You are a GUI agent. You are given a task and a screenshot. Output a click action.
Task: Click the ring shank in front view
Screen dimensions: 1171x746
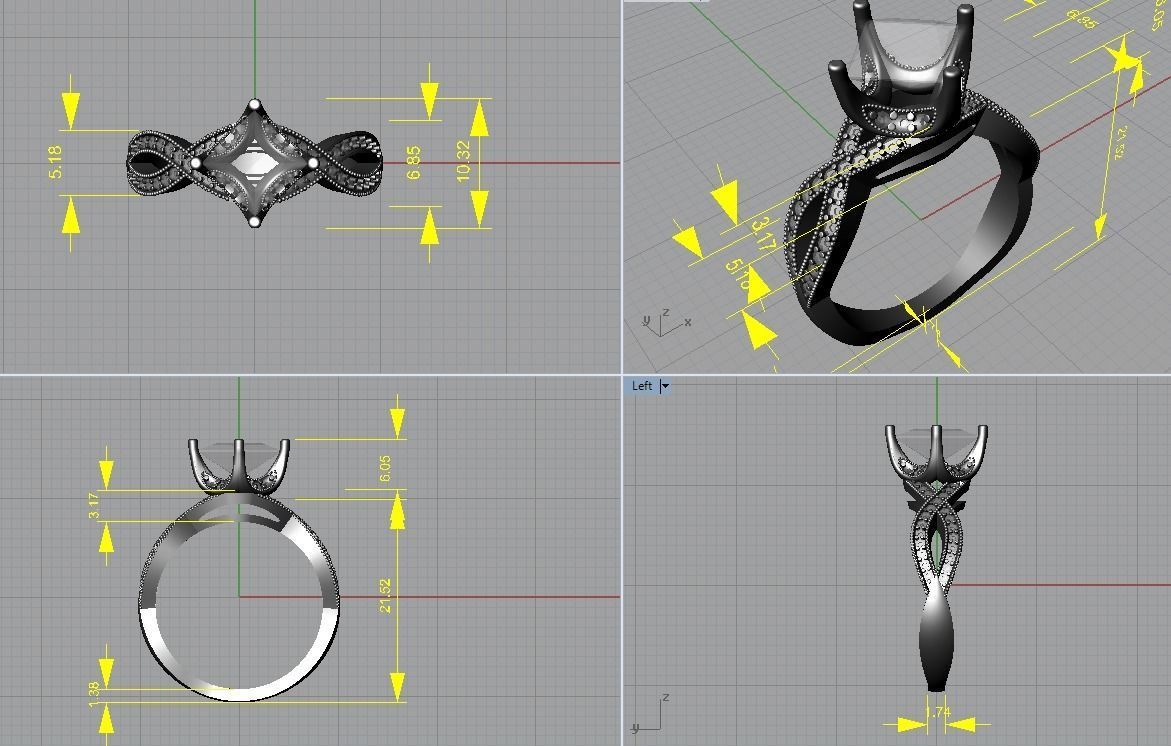pyautogui.click(x=239, y=597)
